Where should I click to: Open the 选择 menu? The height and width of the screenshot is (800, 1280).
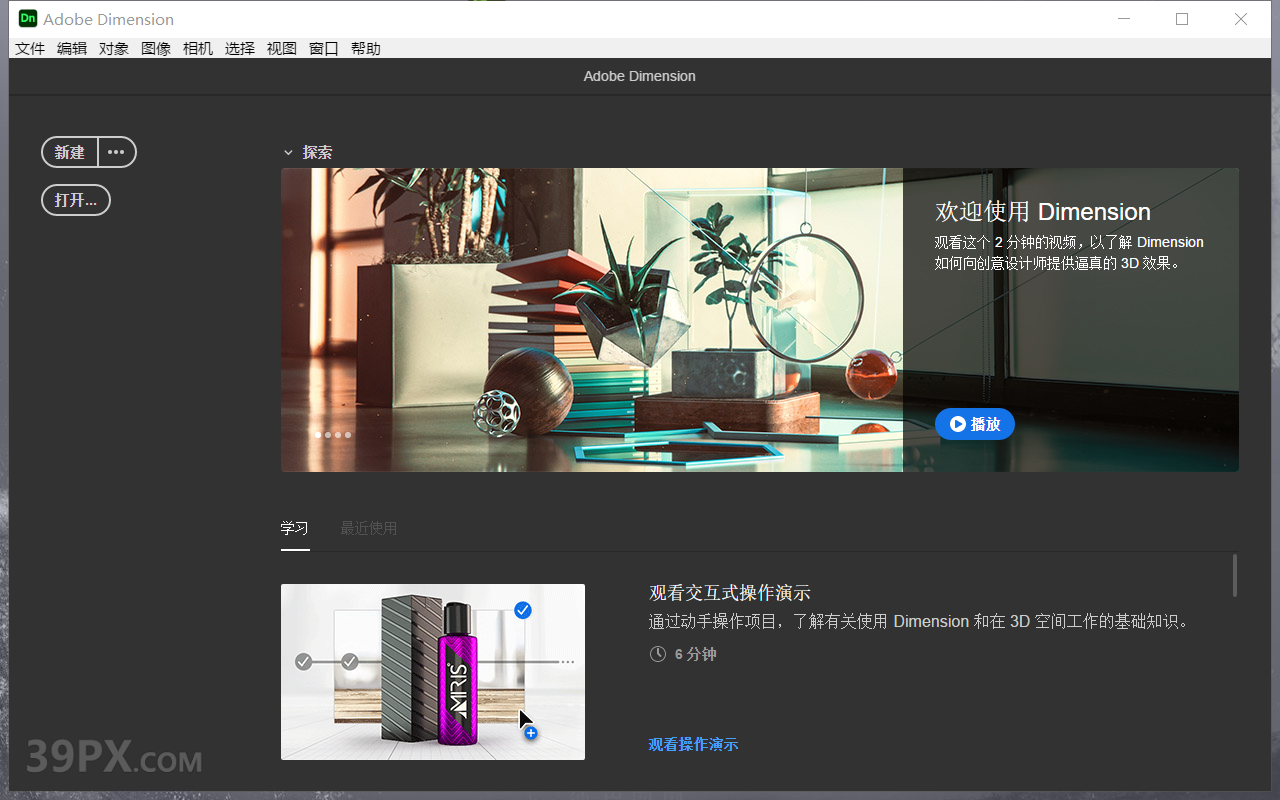point(240,48)
